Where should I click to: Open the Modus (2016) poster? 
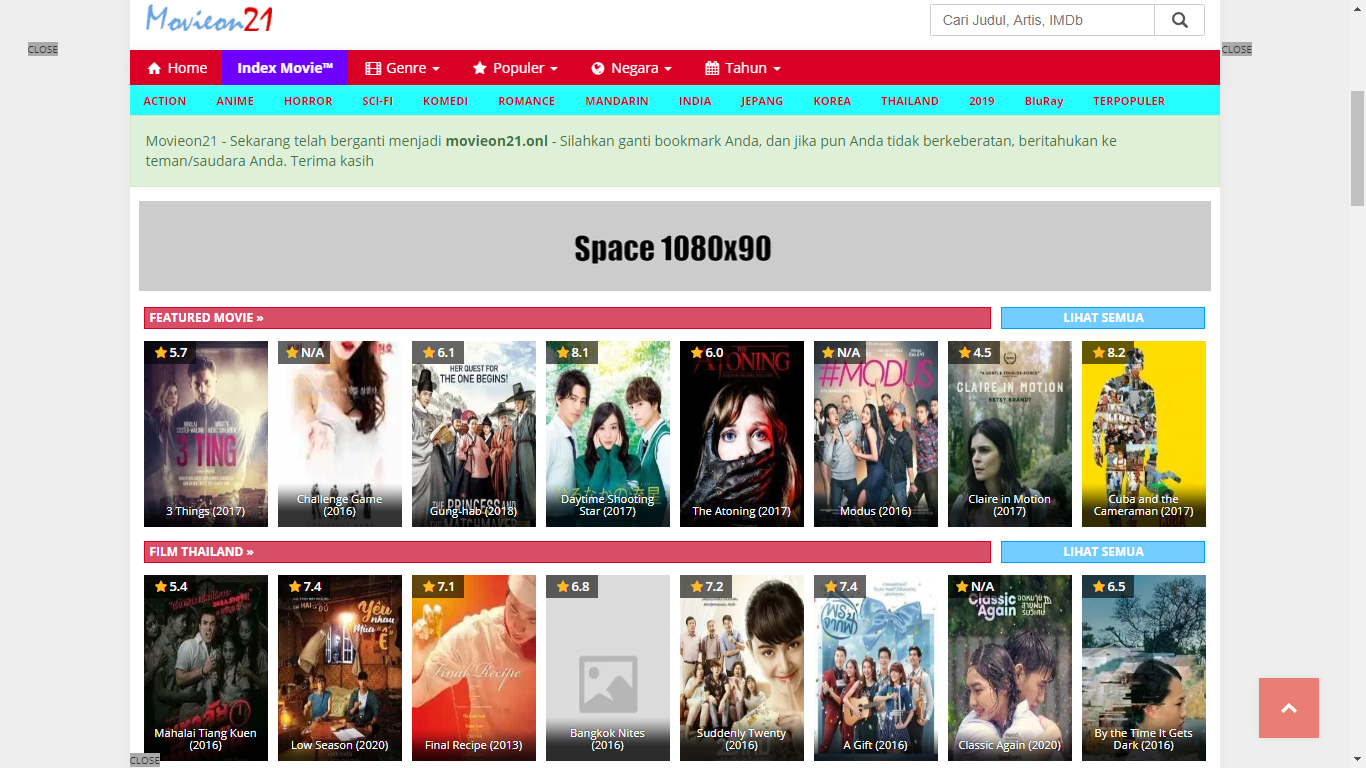pyautogui.click(x=876, y=434)
